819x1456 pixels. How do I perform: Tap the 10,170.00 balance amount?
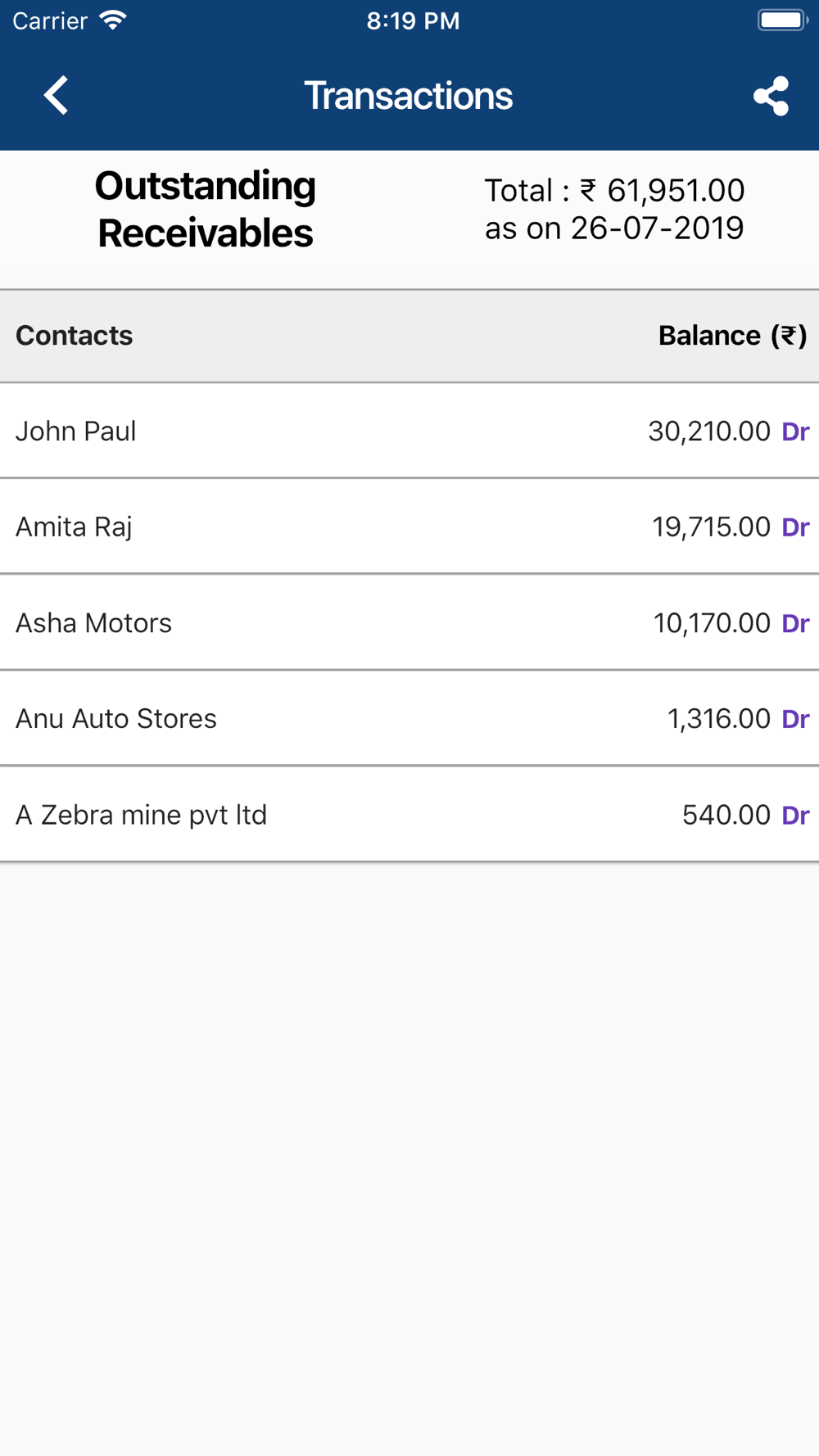point(712,623)
